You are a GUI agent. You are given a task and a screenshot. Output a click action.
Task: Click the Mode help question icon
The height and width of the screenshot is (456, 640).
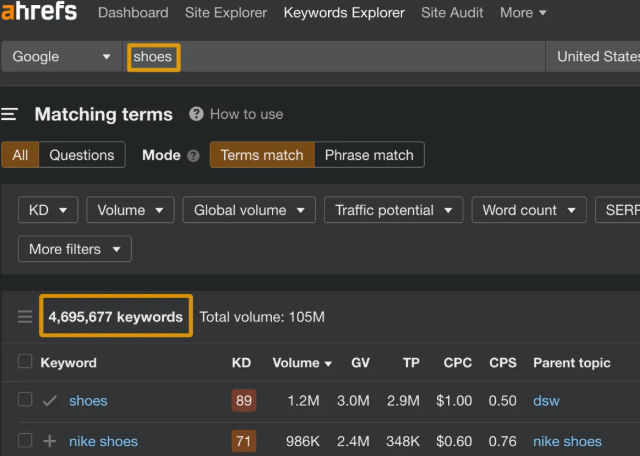(x=193, y=155)
